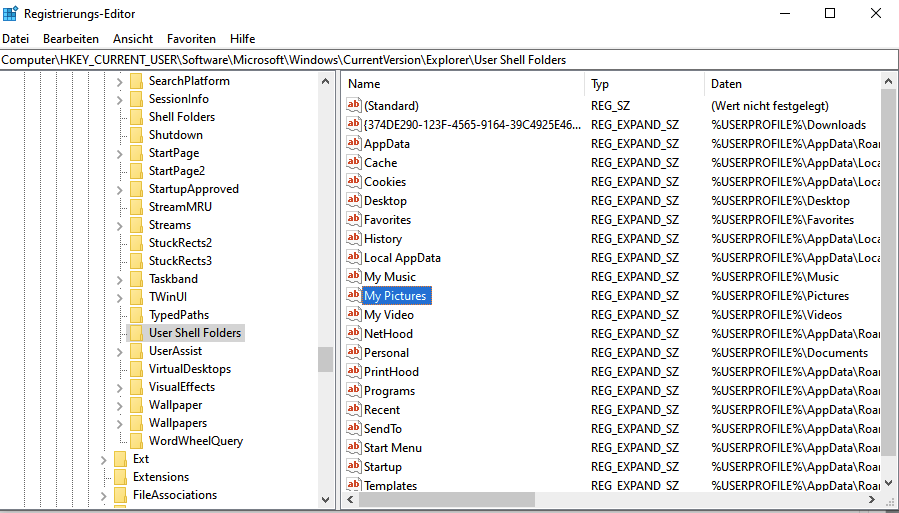Click the ab icon of the Startup value

[x=354, y=466]
